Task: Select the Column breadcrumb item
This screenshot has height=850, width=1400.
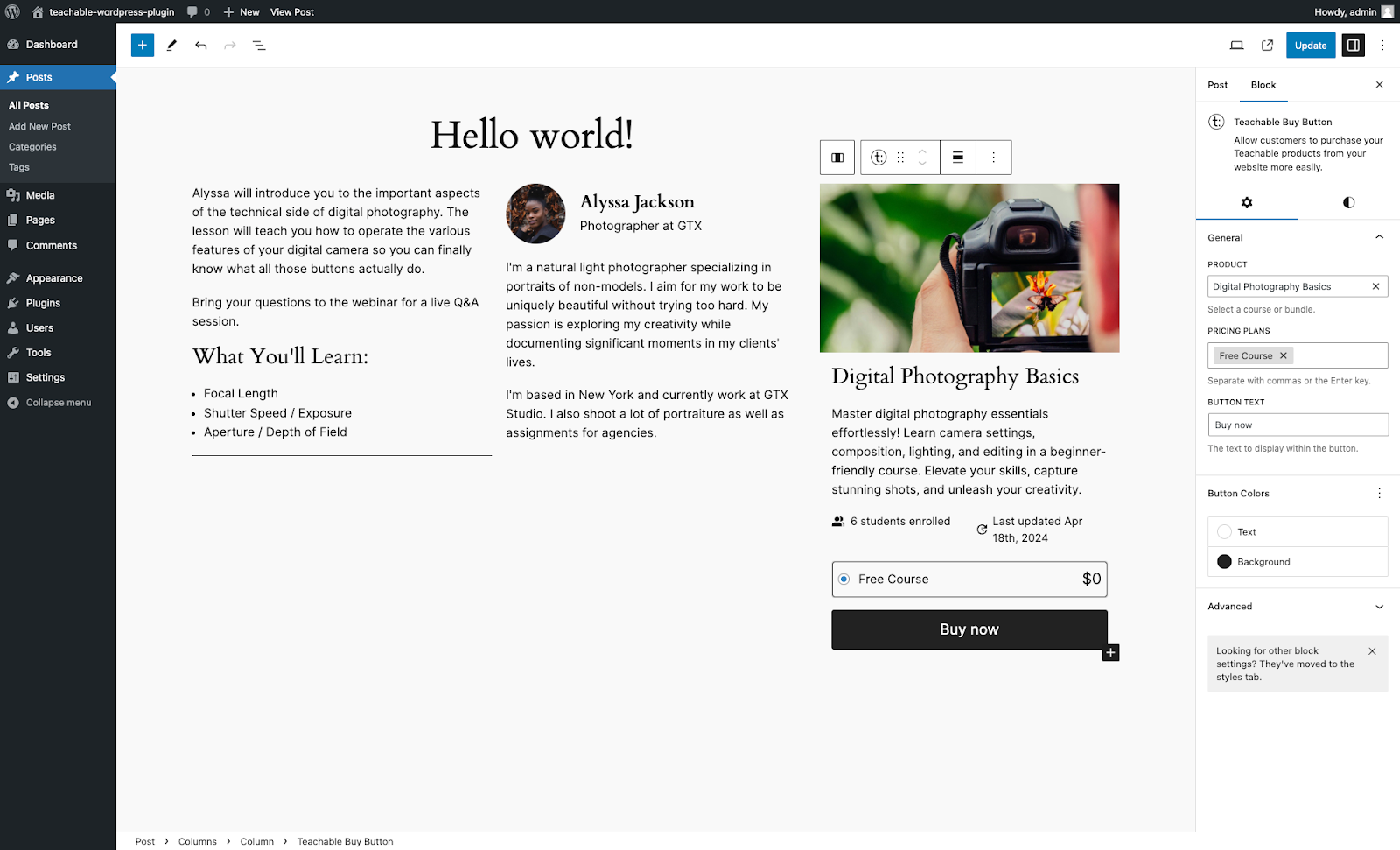Action: click(x=257, y=841)
